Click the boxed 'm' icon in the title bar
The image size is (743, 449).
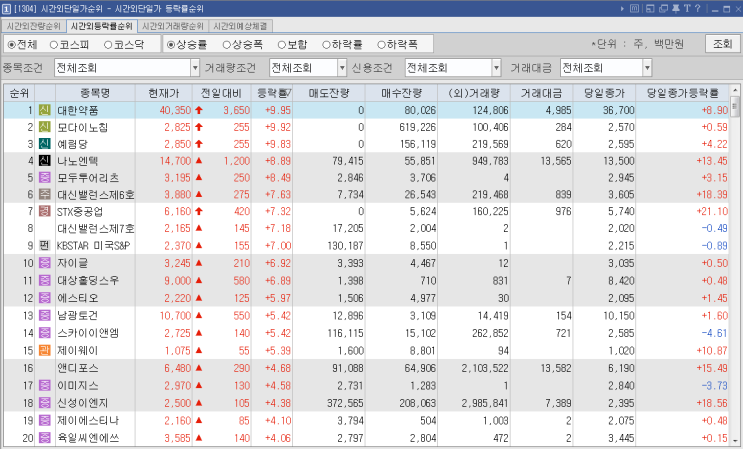tap(634, 9)
